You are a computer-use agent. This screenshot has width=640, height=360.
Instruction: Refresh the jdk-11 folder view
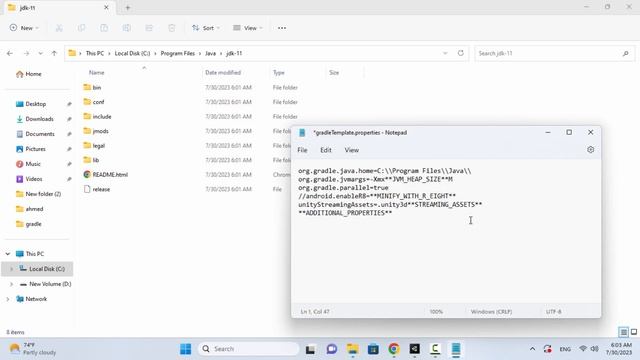click(x=460, y=53)
